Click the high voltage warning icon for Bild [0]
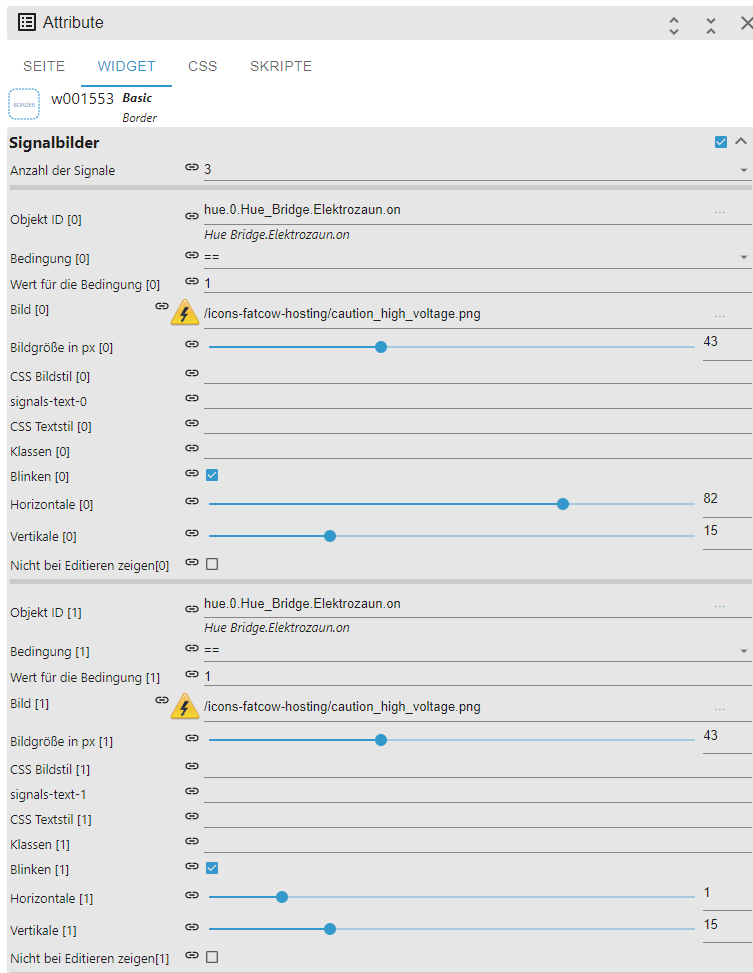 pos(185,313)
